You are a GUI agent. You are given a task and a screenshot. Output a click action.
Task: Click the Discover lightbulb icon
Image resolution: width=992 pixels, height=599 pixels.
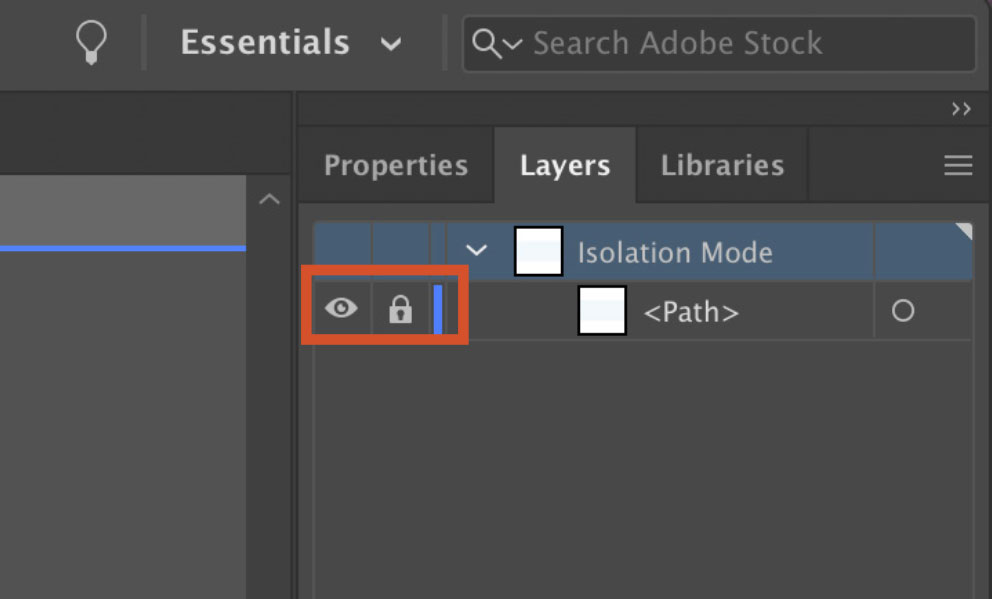pyautogui.click(x=91, y=42)
